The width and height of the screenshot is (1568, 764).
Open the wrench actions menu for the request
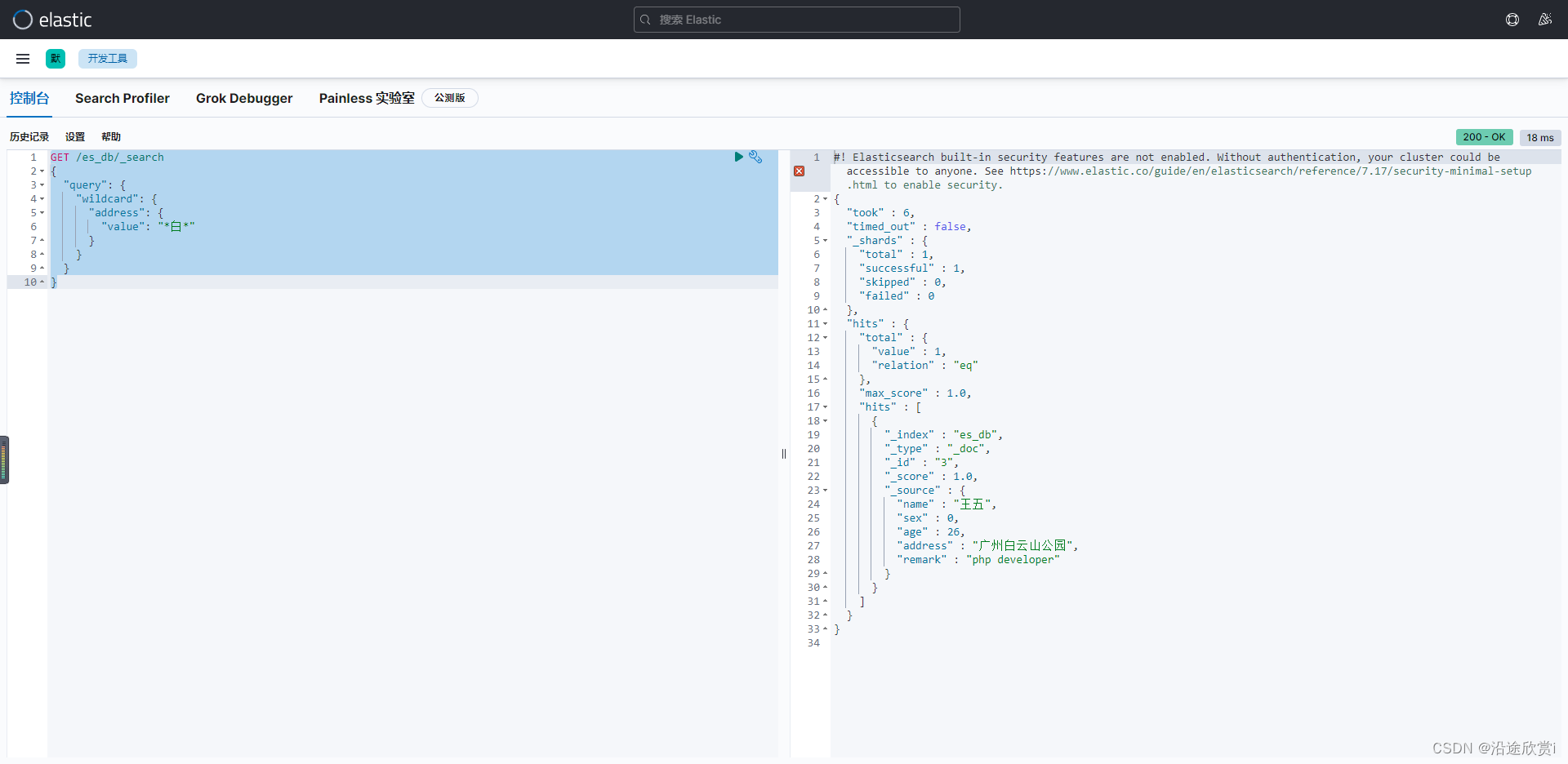[755, 157]
